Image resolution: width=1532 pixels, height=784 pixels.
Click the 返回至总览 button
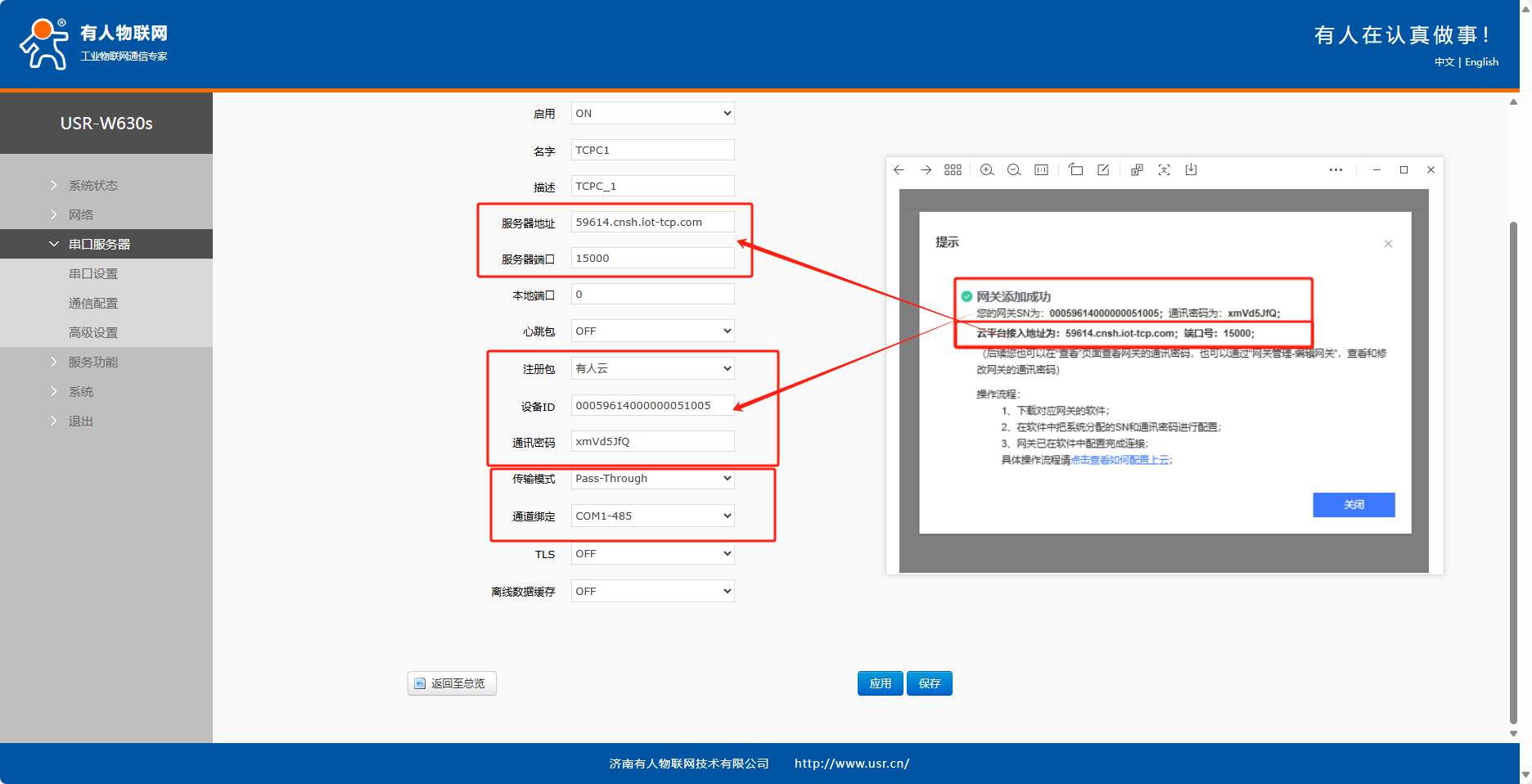point(452,683)
